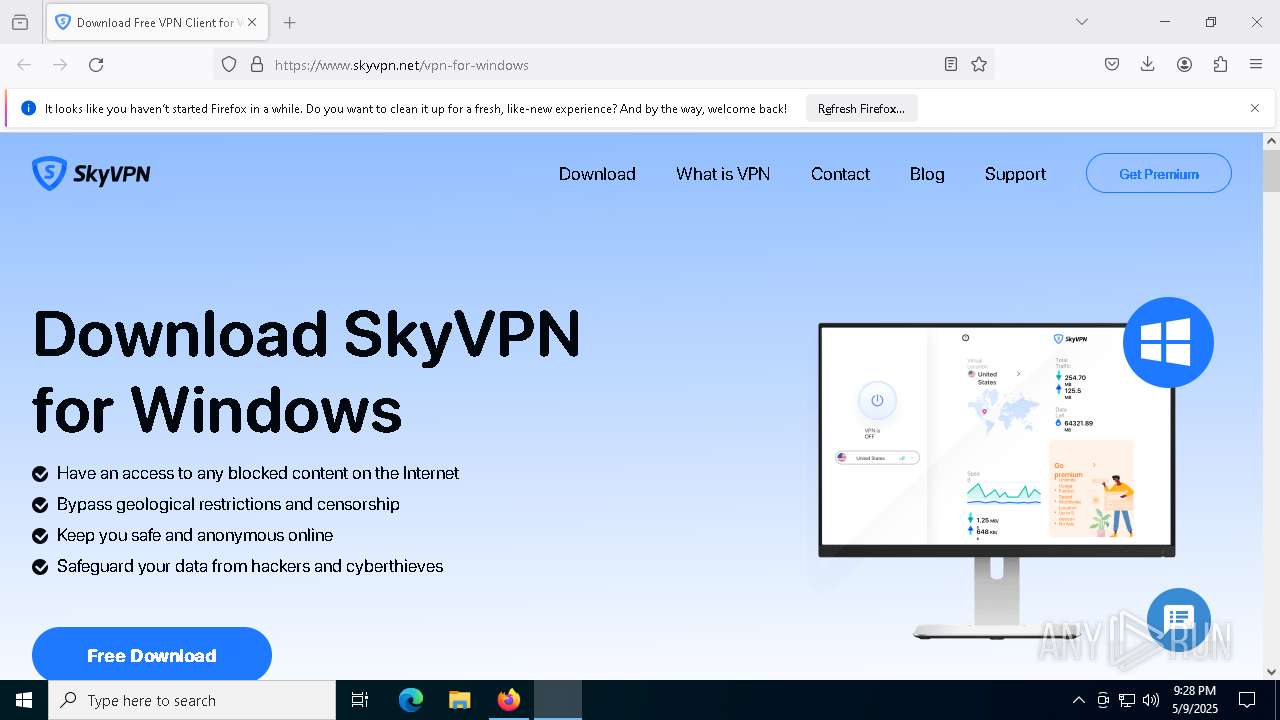Image resolution: width=1280 pixels, height=720 pixels.
Task: Bookmark this page with the star icon
Action: 979,64
